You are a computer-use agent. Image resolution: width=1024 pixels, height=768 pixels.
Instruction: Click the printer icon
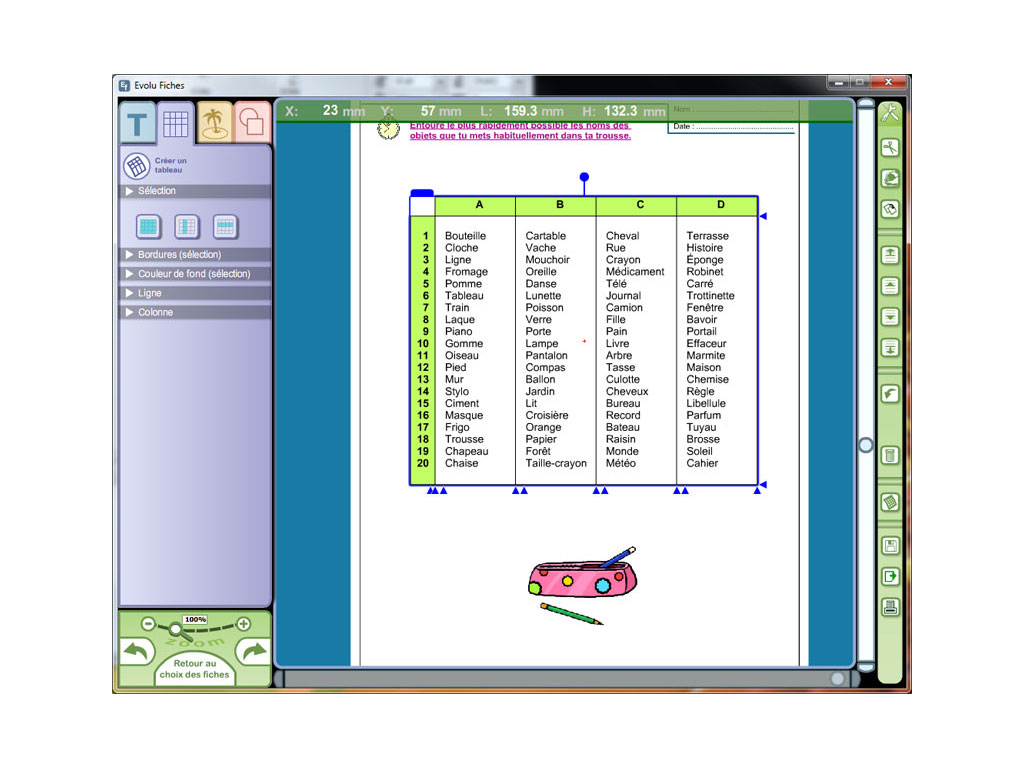889,607
